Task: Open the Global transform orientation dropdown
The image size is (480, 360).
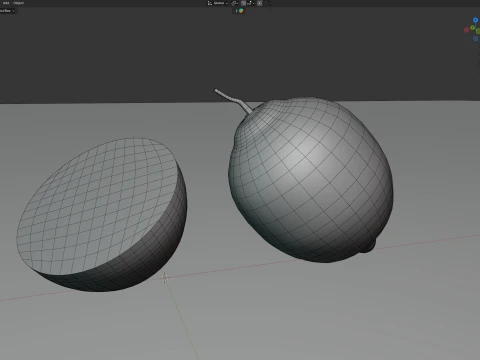Action: pyautogui.click(x=221, y=3)
